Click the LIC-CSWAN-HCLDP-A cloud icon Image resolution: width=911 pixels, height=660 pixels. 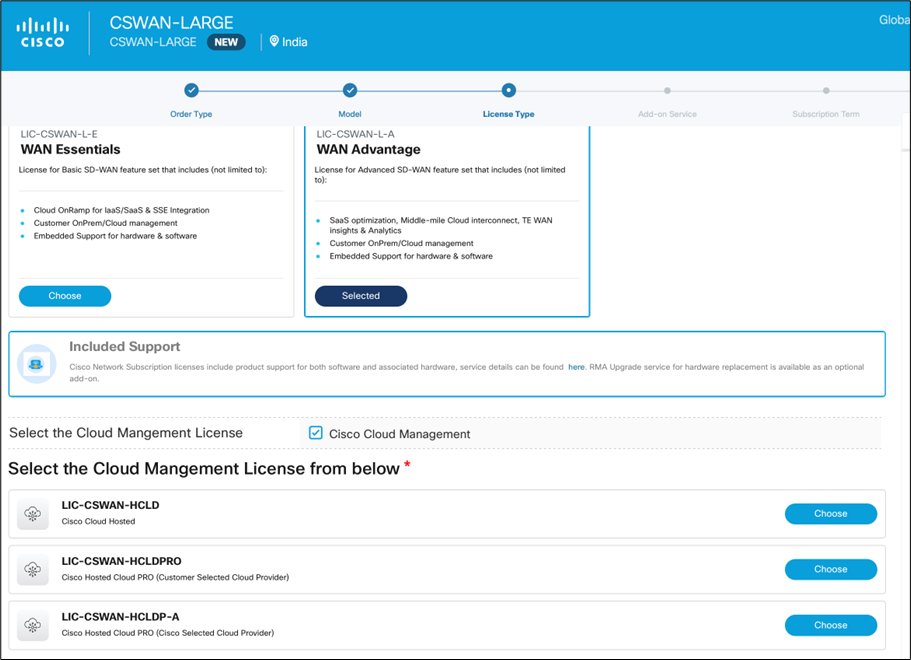(33, 625)
